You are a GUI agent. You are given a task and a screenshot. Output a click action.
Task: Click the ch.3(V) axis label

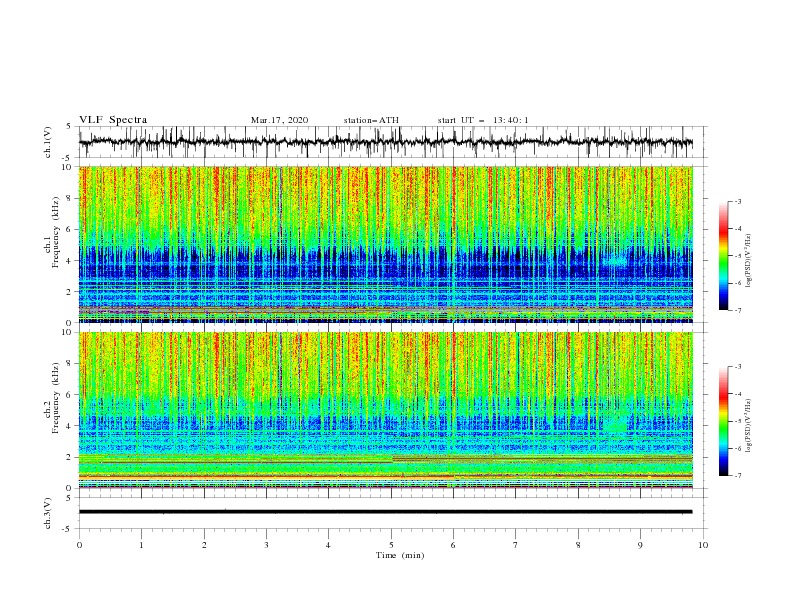[x=48, y=513]
